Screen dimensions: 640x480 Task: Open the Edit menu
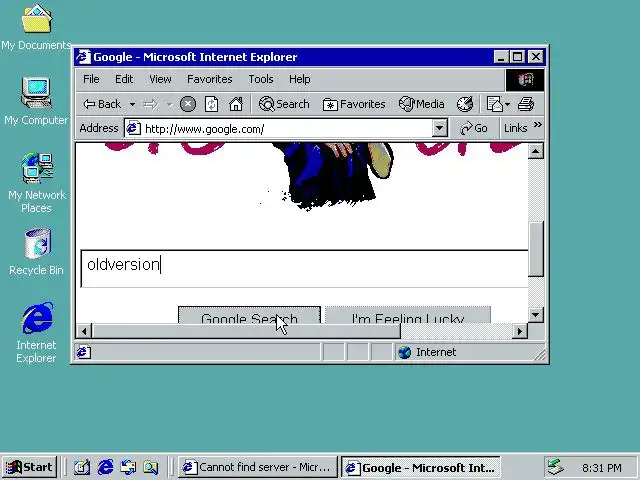point(124,79)
